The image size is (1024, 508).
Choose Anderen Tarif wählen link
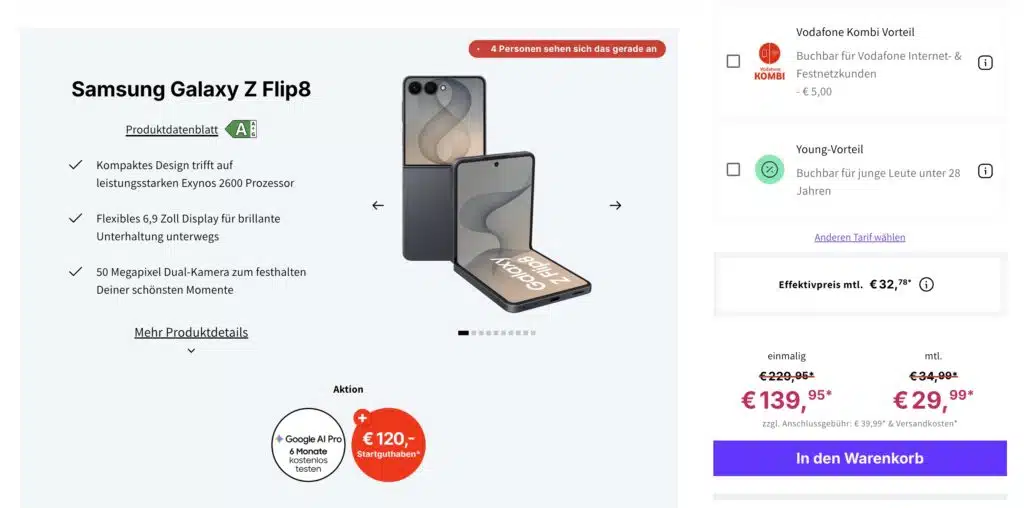(859, 237)
